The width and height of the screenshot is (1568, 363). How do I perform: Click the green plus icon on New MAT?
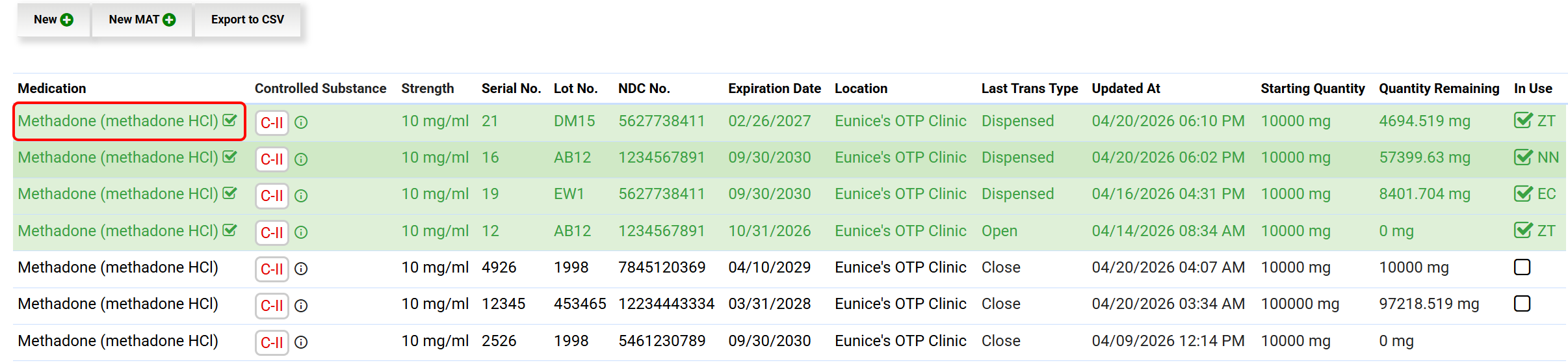(x=170, y=20)
